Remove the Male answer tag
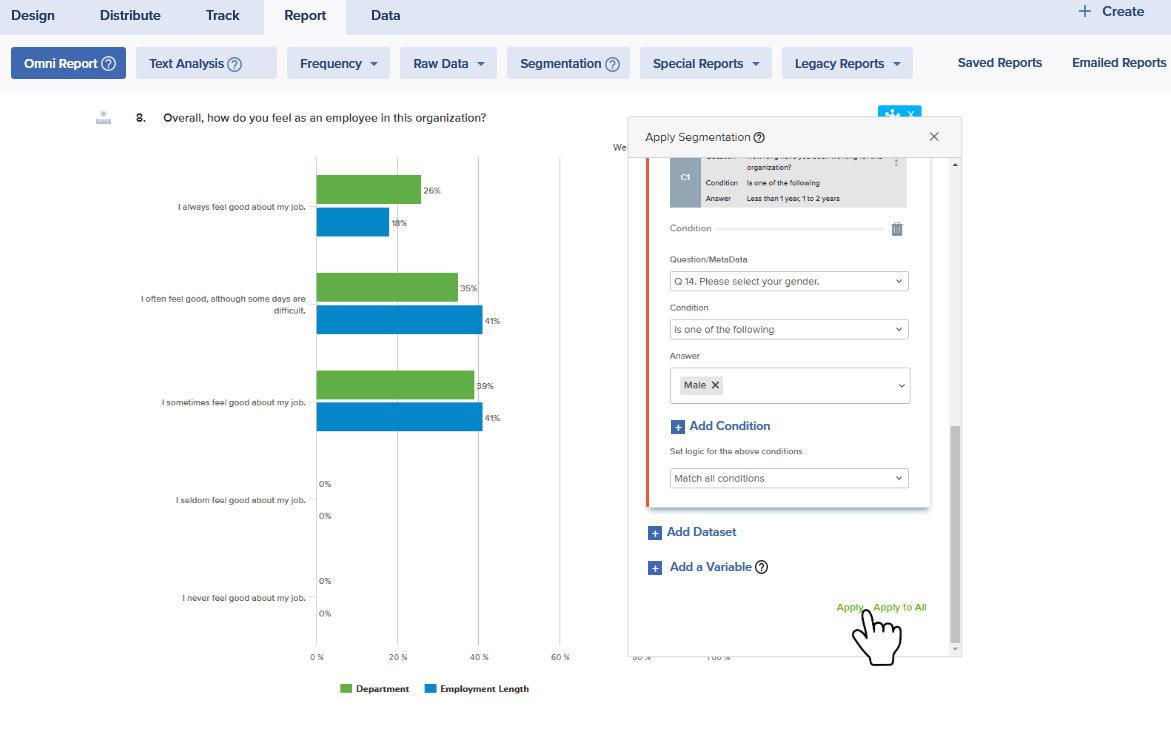Screen dimensions: 1171x749 click(x=716, y=385)
